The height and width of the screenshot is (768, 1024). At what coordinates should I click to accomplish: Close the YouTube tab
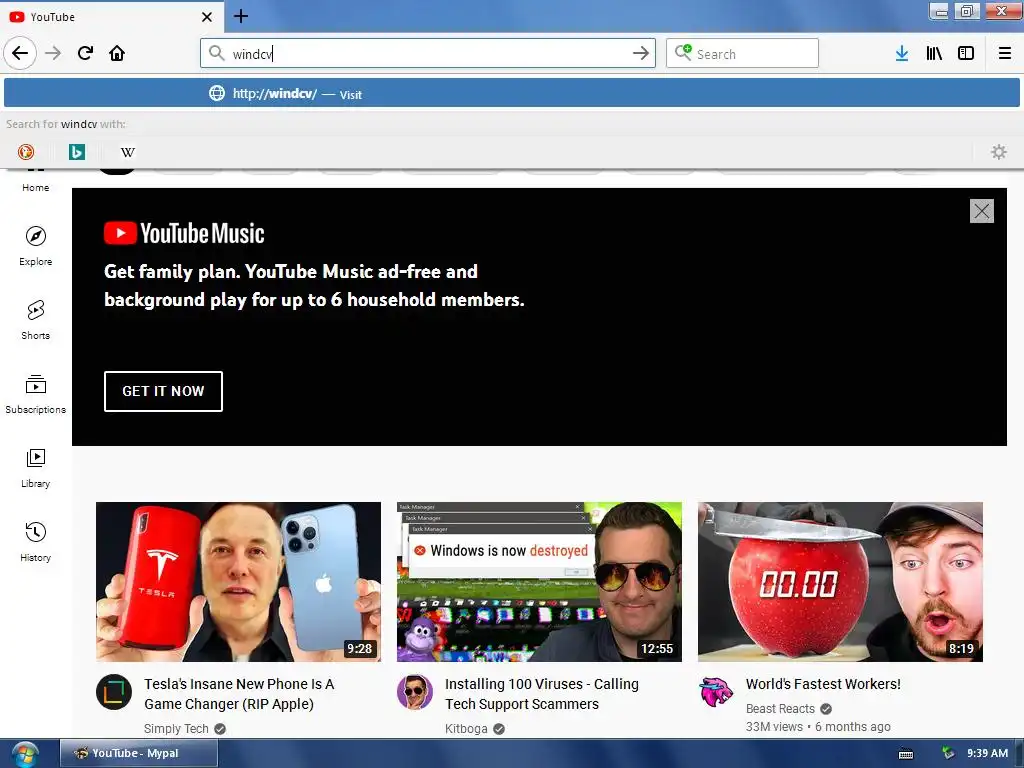click(x=206, y=17)
